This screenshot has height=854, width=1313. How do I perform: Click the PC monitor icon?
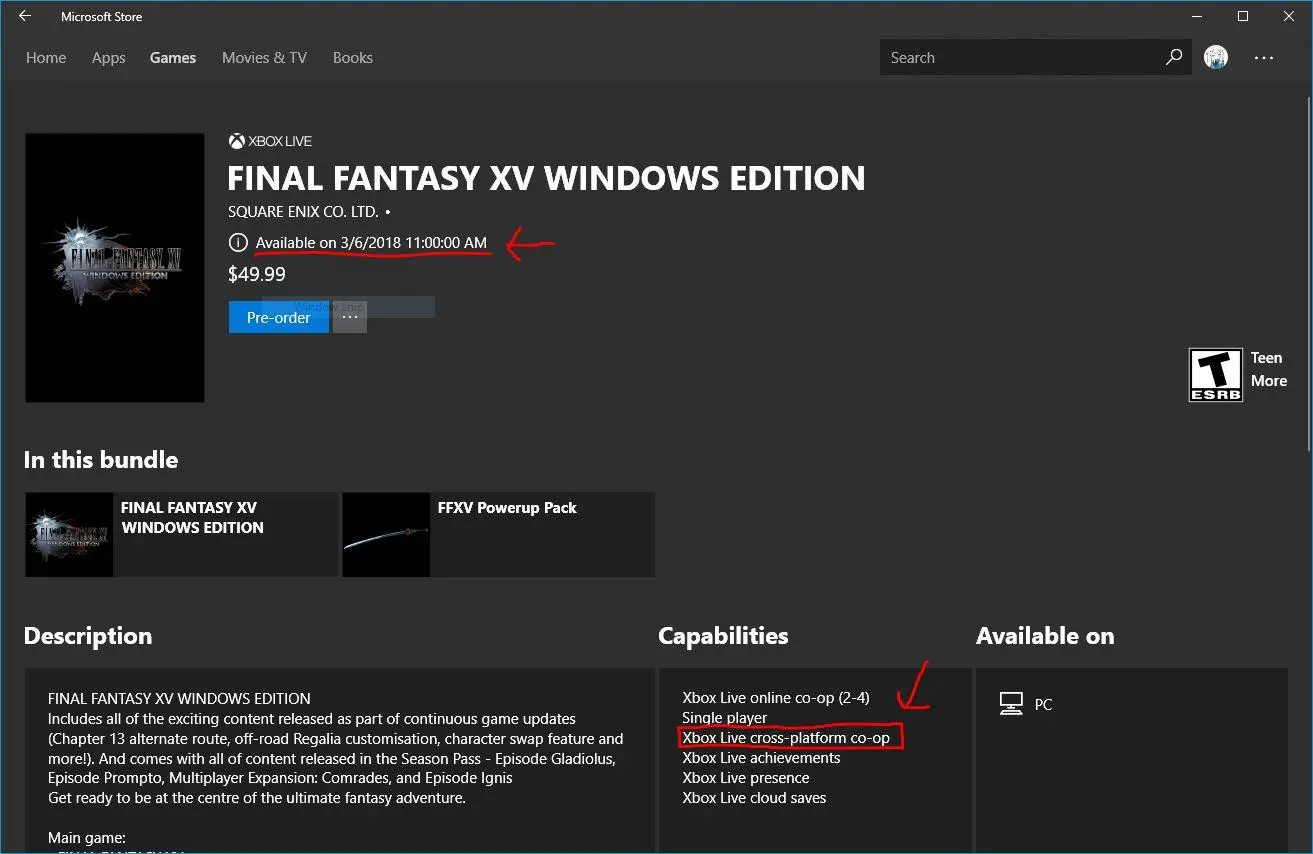click(x=1011, y=704)
